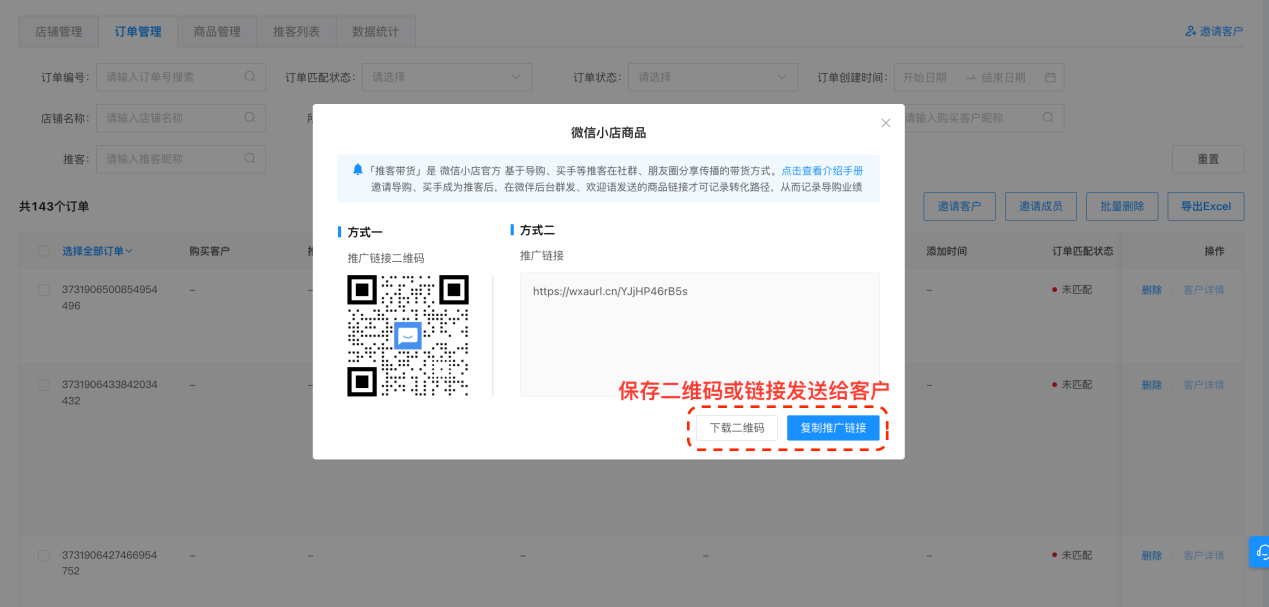Close the 微信小店商品 dialog with the X
1269x607 pixels.
(885, 122)
